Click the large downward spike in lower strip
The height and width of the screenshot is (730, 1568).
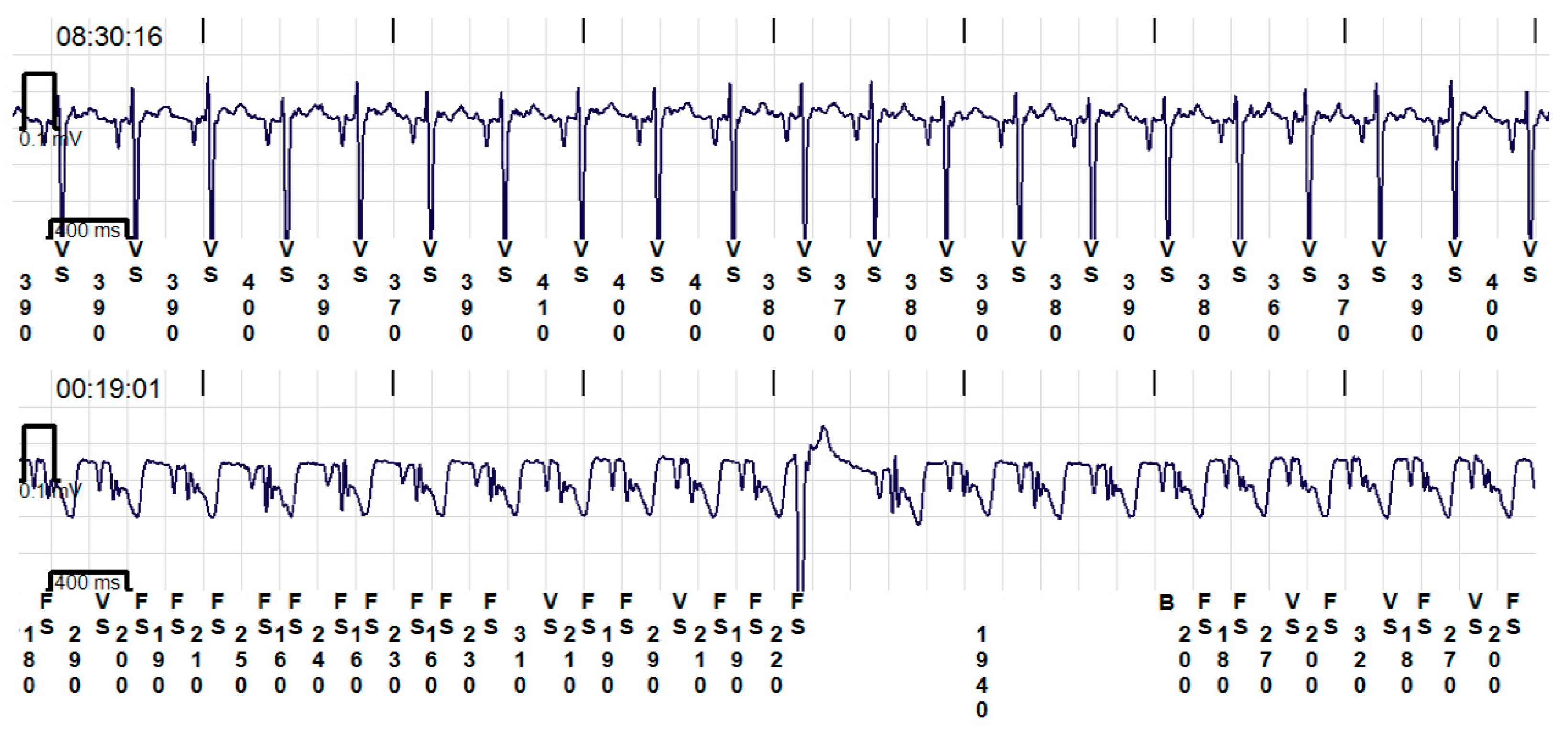[800, 547]
